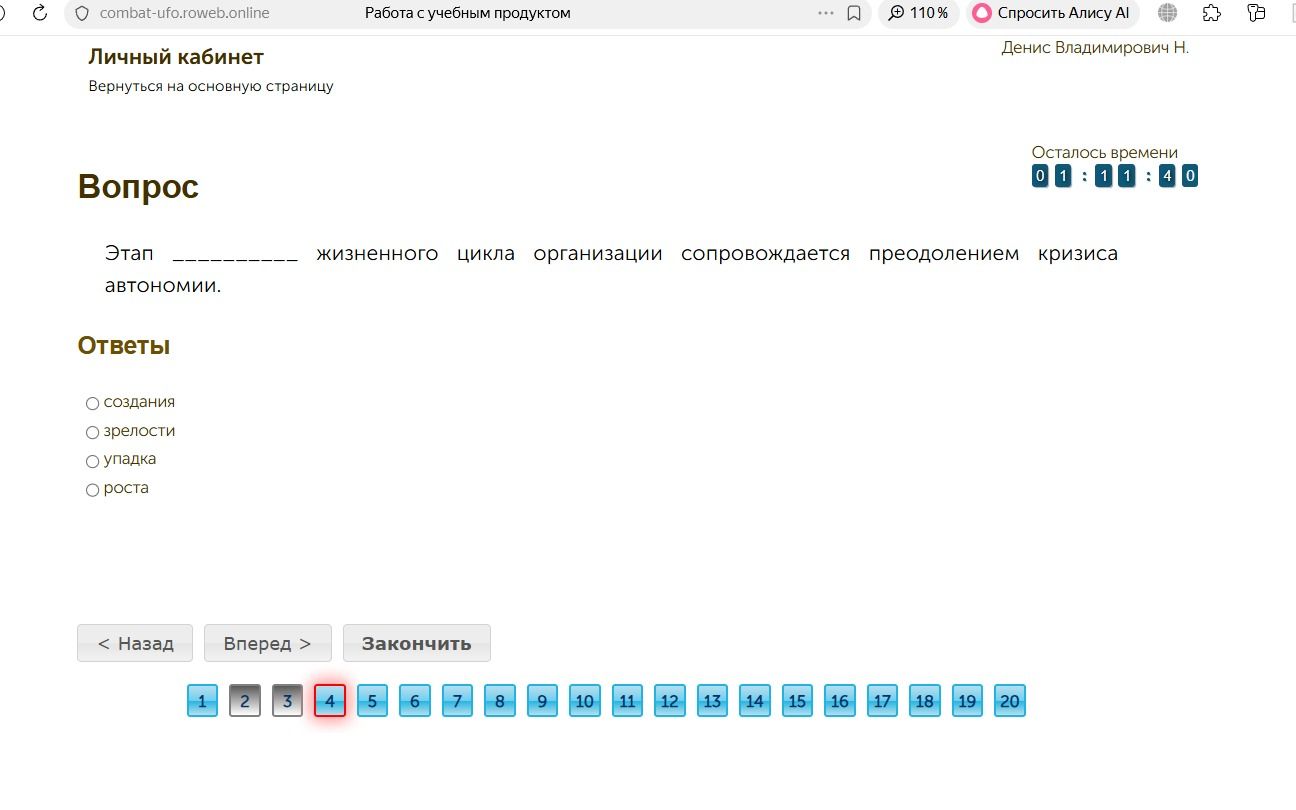This screenshot has width=1296, height=810.
Task: Reload the page with the refresh icon
Action: 40,13
